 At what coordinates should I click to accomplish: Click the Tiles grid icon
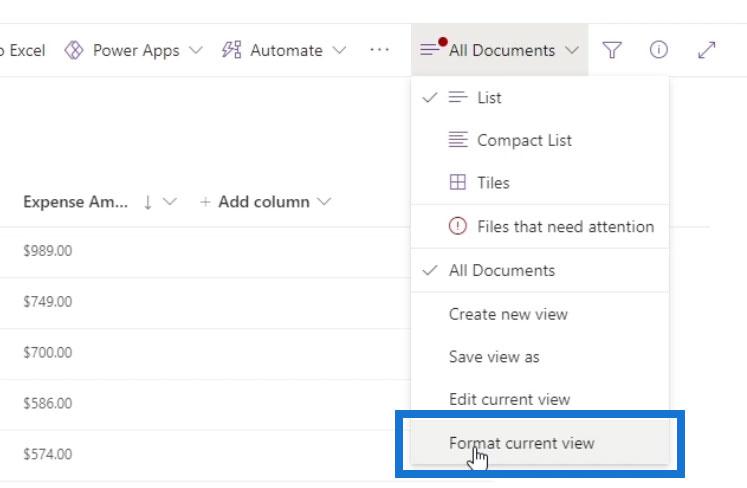click(x=458, y=182)
